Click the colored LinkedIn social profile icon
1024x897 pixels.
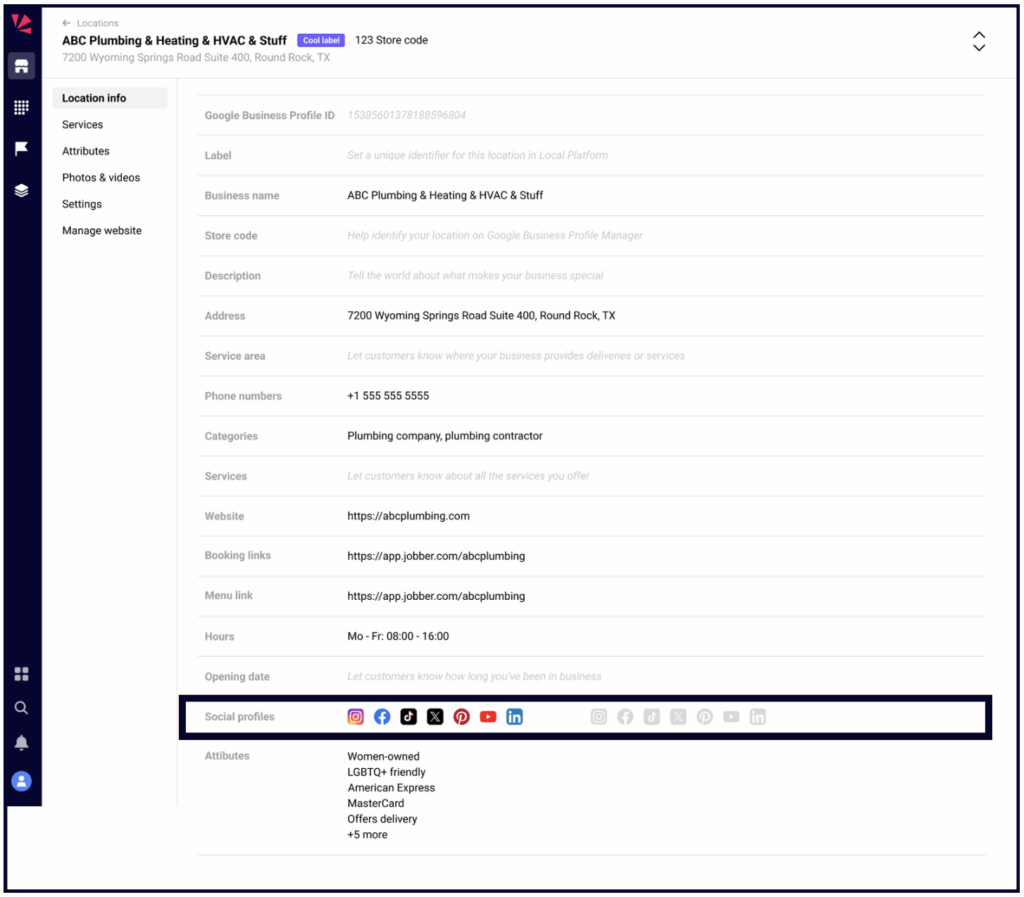[x=514, y=717]
